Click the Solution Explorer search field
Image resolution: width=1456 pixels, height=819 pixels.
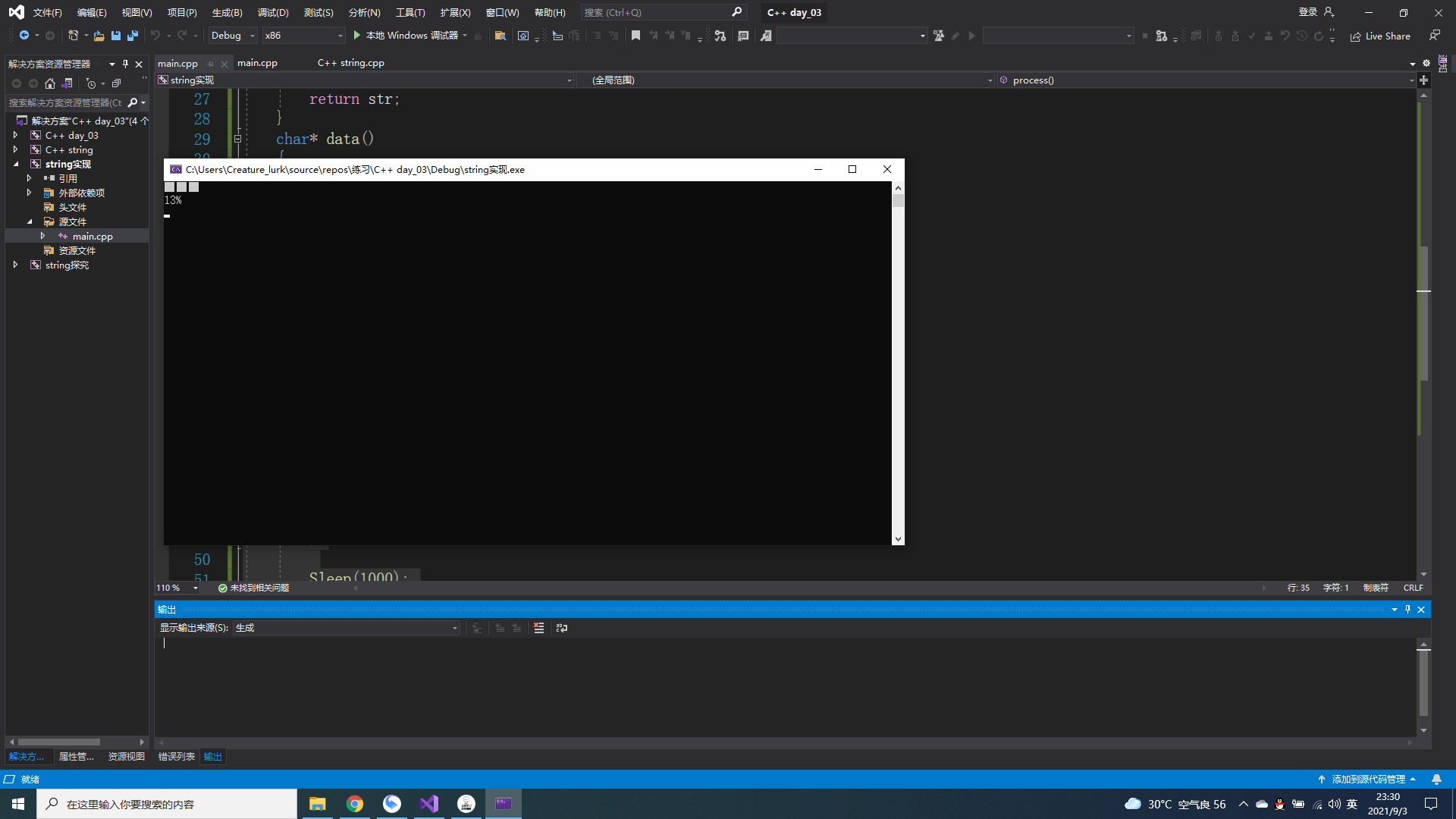pos(65,102)
